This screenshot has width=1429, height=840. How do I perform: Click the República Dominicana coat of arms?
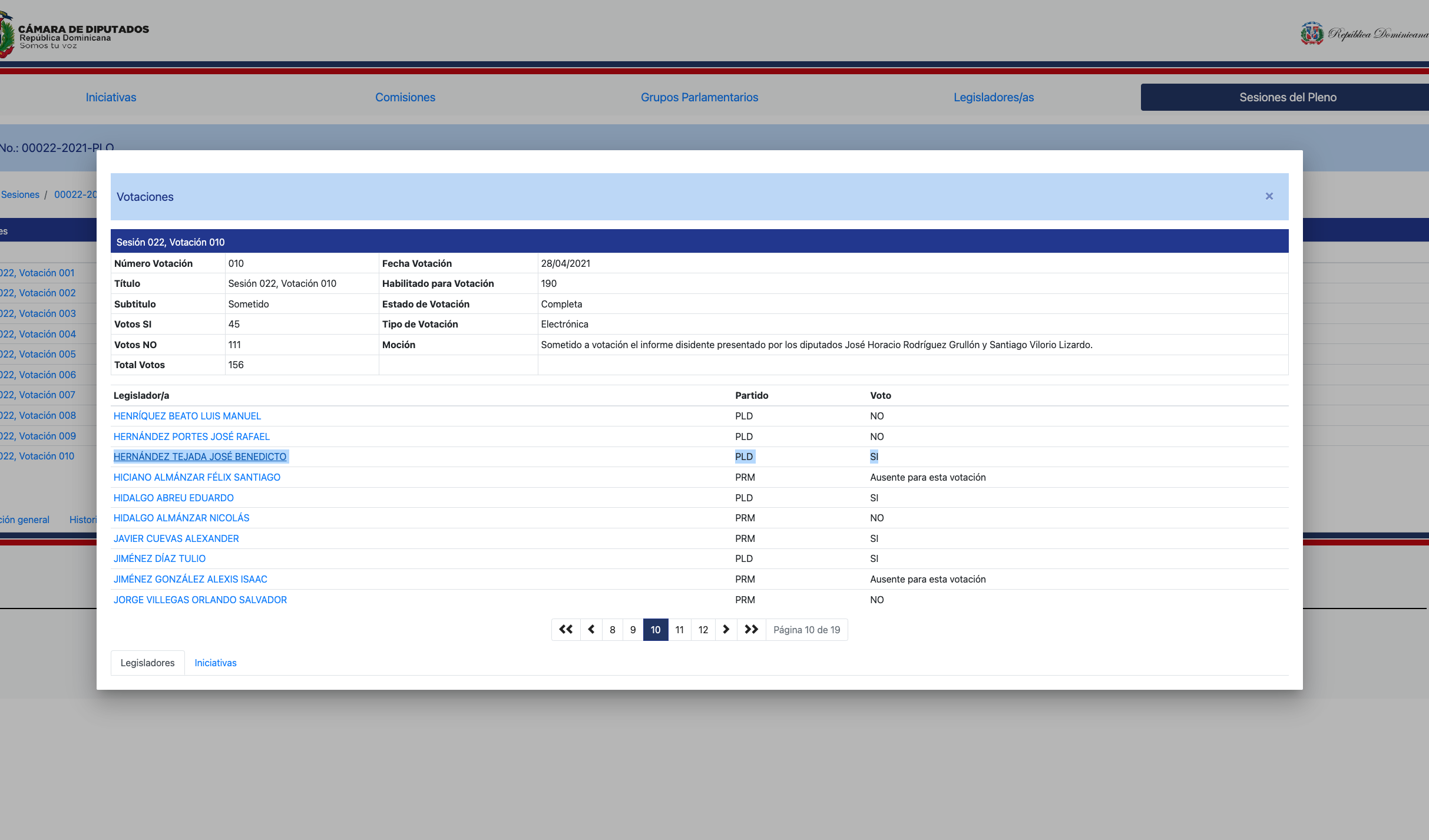click(x=1311, y=34)
